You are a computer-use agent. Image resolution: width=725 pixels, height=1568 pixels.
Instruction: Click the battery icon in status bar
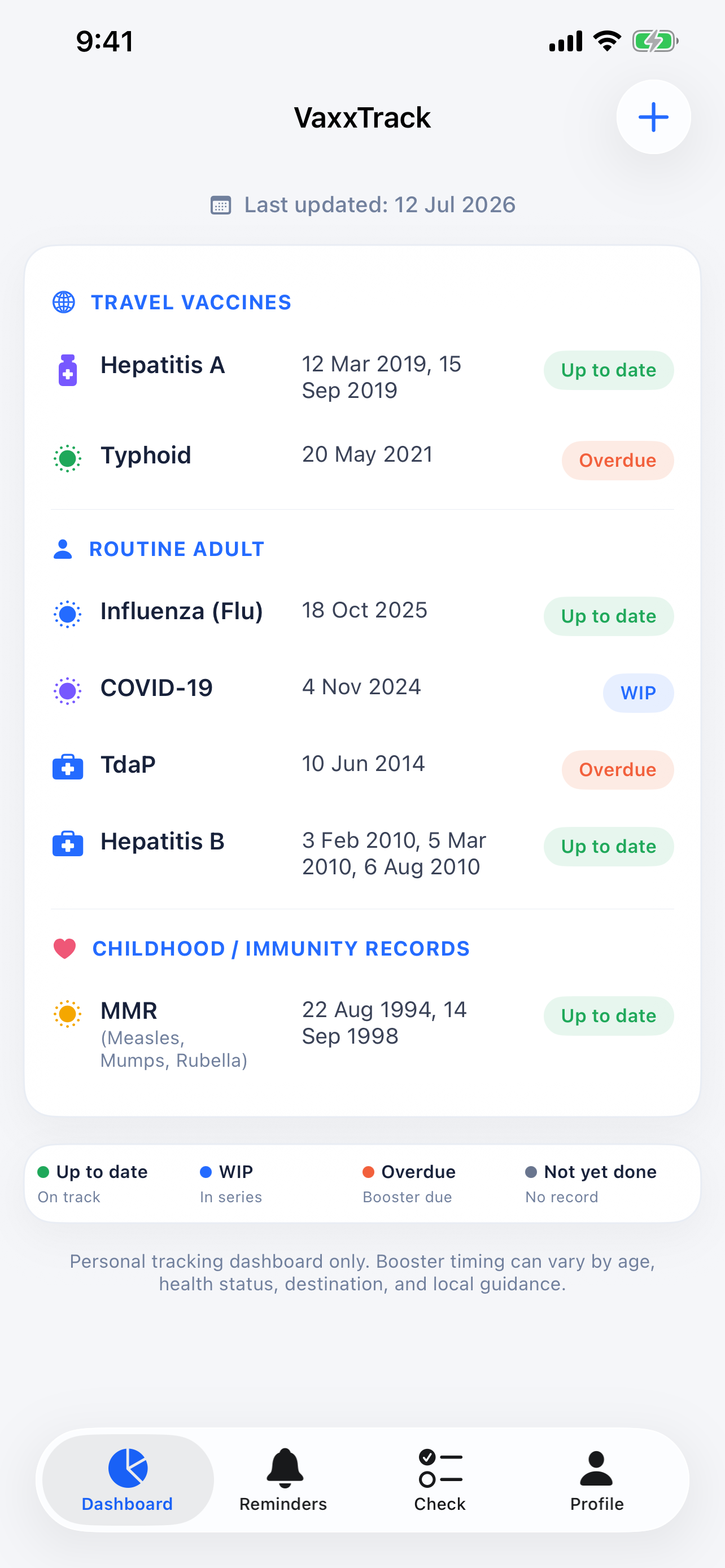(x=655, y=41)
